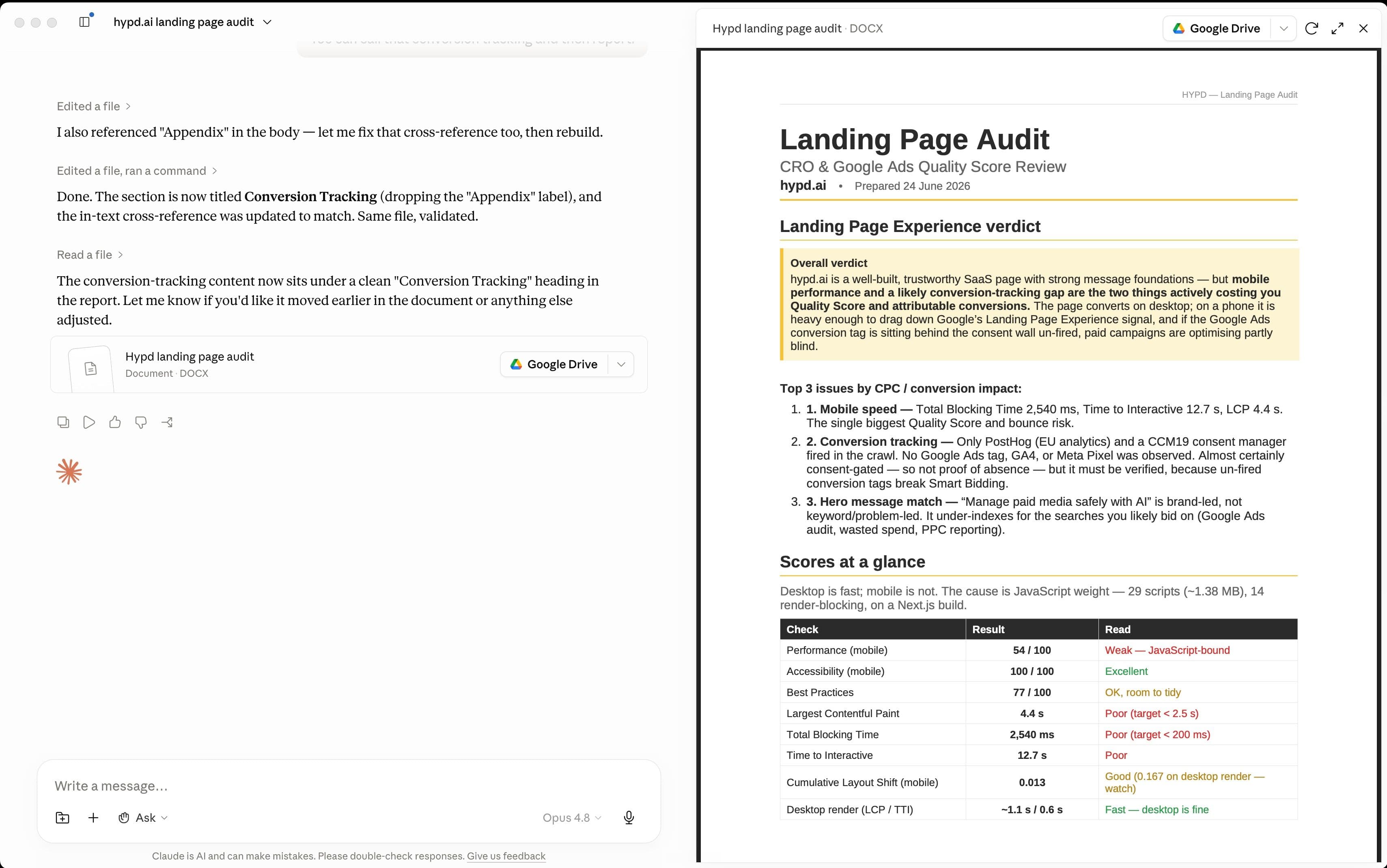The width and height of the screenshot is (1387, 868).
Task: Click the 'Landing Page Audit' document title
Action: coord(914,140)
